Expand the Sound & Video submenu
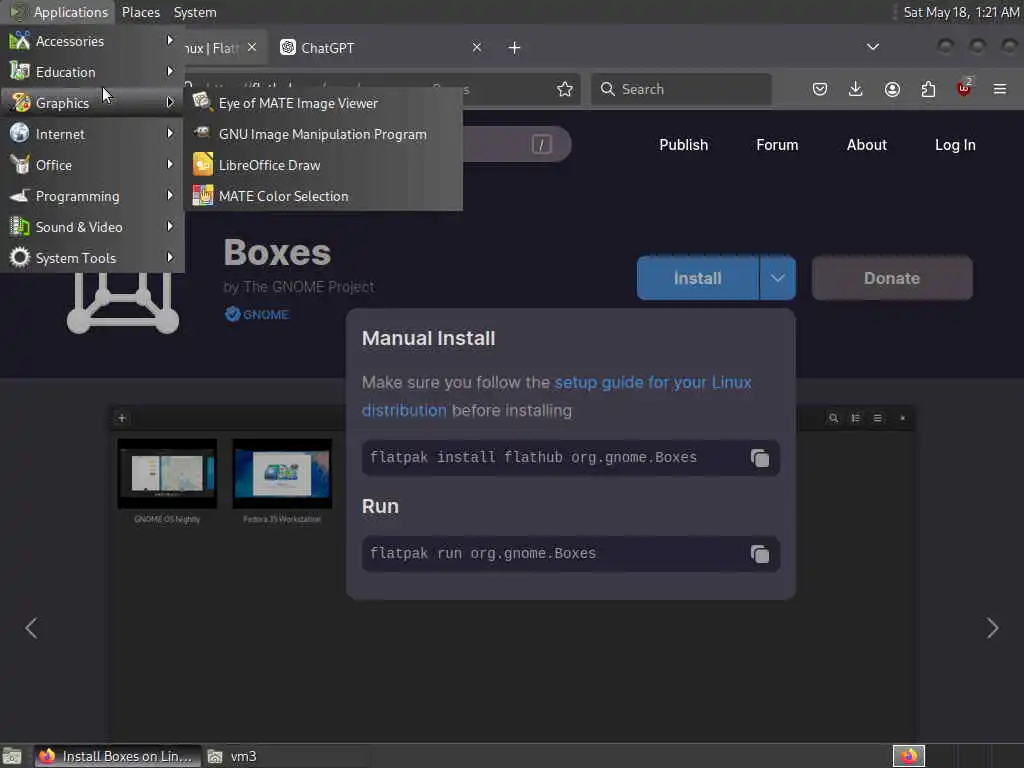The width and height of the screenshot is (1024, 768). pyautogui.click(x=91, y=227)
